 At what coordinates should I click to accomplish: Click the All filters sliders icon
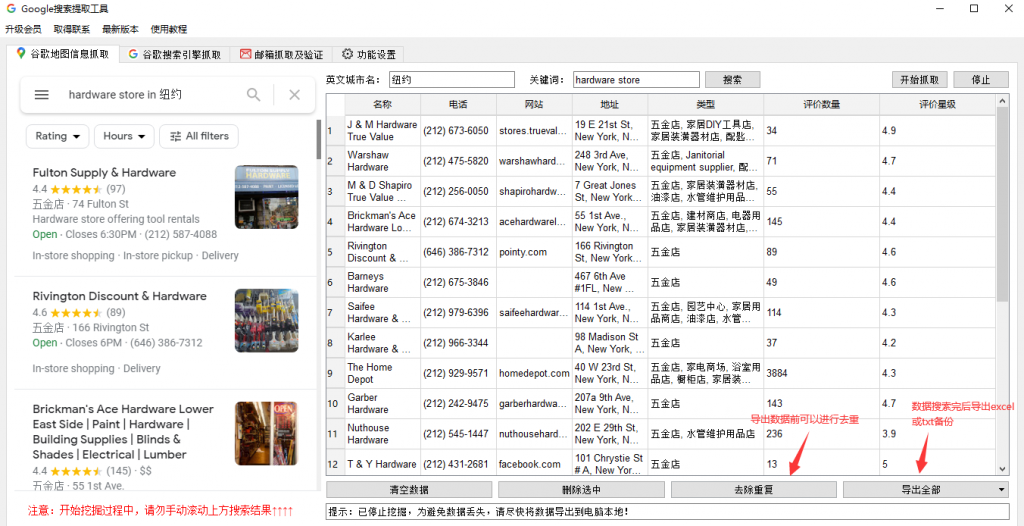[176, 137]
